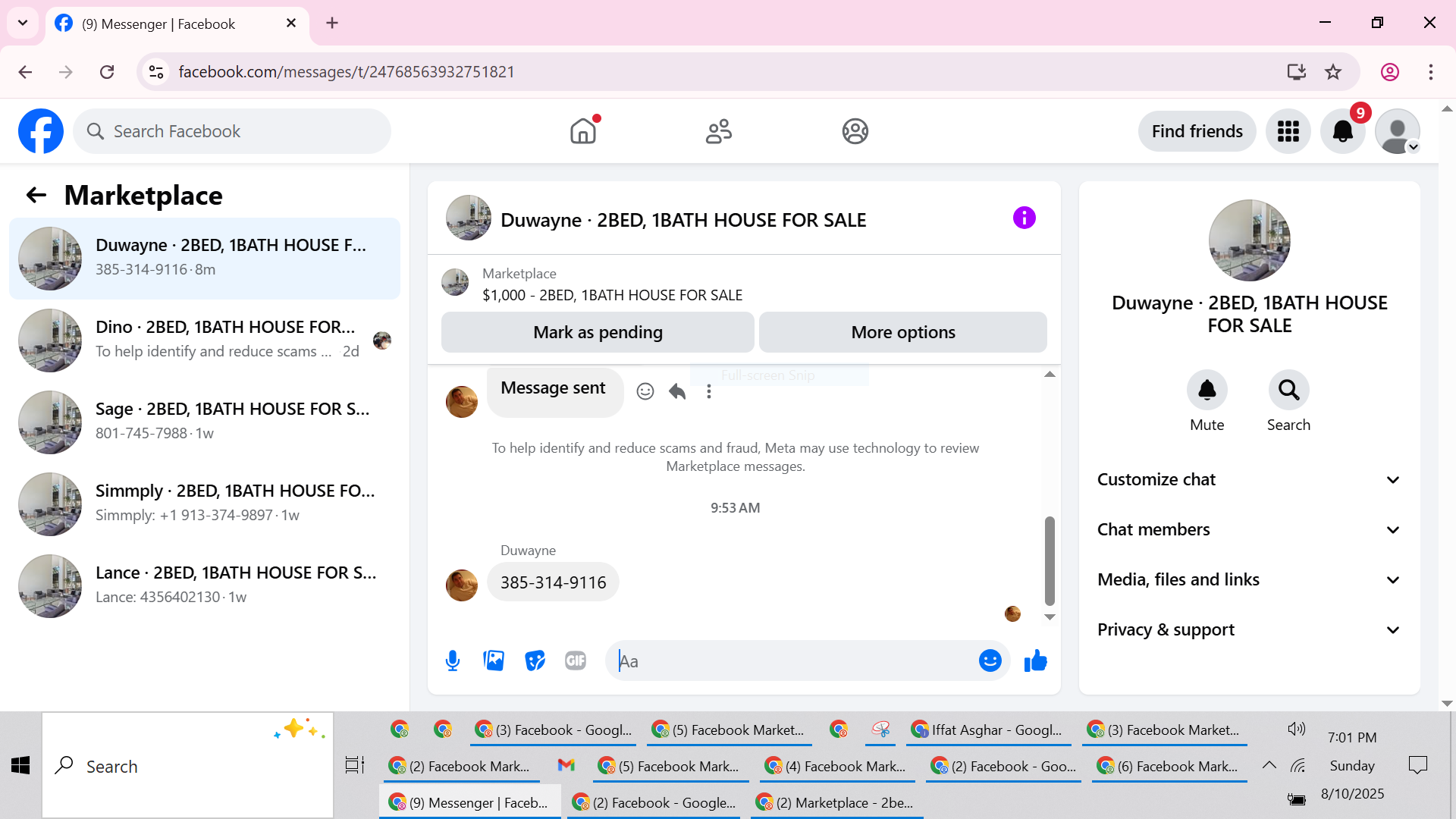Image resolution: width=1456 pixels, height=819 pixels.
Task: Expand the Chat members section
Action: 1249,529
